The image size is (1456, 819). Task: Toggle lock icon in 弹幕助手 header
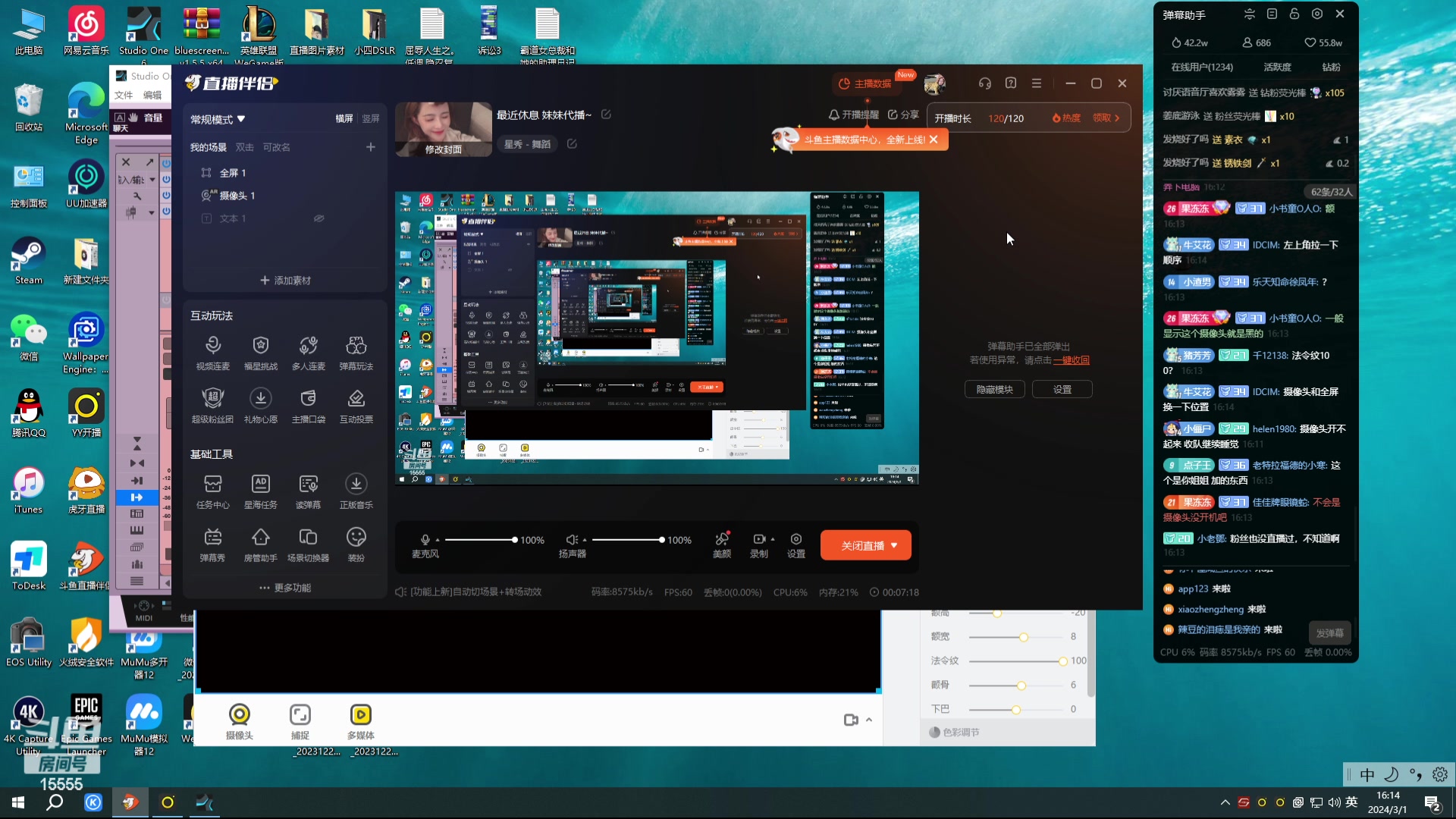pos(1294,14)
